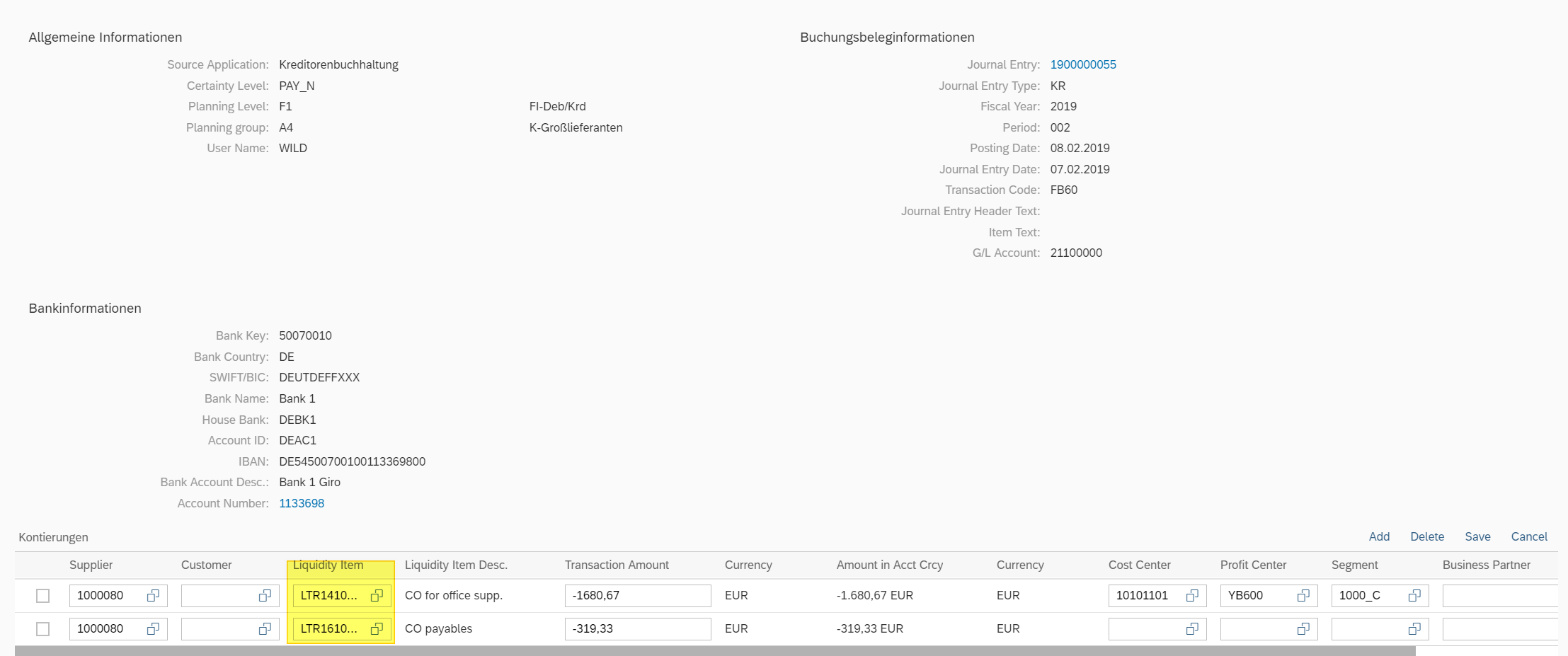1568x656 pixels.
Task: Select the second row checkbox in Kontierungen
Action: pyautogui.click(x=43, y=629)
